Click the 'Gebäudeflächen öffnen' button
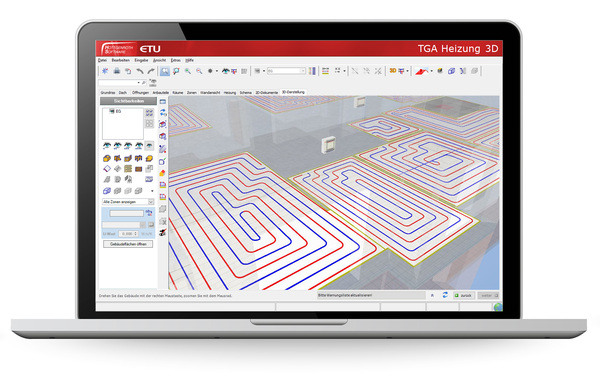 pyautogui.click(x=128, y=244)
